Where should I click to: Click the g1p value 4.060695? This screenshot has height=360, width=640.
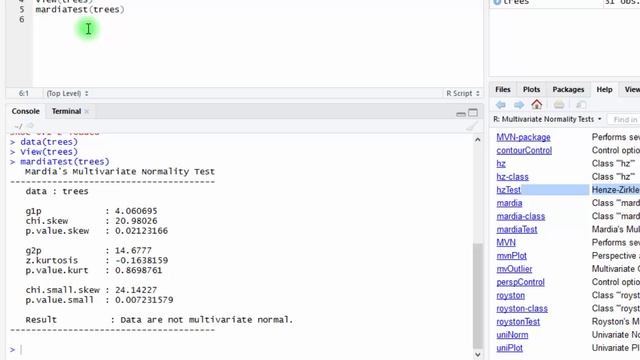coord(136,211)
